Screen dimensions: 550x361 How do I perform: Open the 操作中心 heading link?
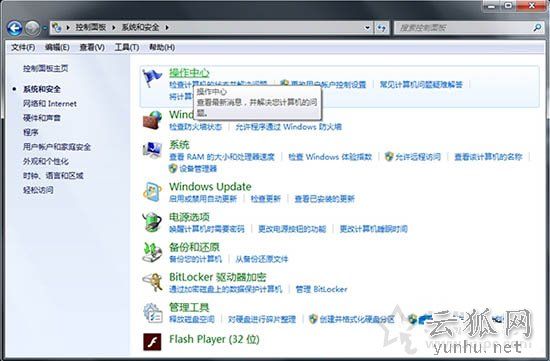pos(189,73)
